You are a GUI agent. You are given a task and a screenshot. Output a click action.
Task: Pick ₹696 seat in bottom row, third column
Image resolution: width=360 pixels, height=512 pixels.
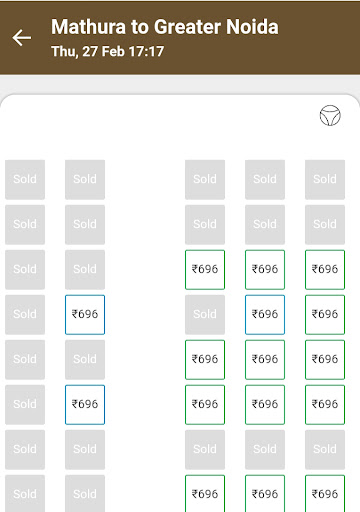(205, 493)
